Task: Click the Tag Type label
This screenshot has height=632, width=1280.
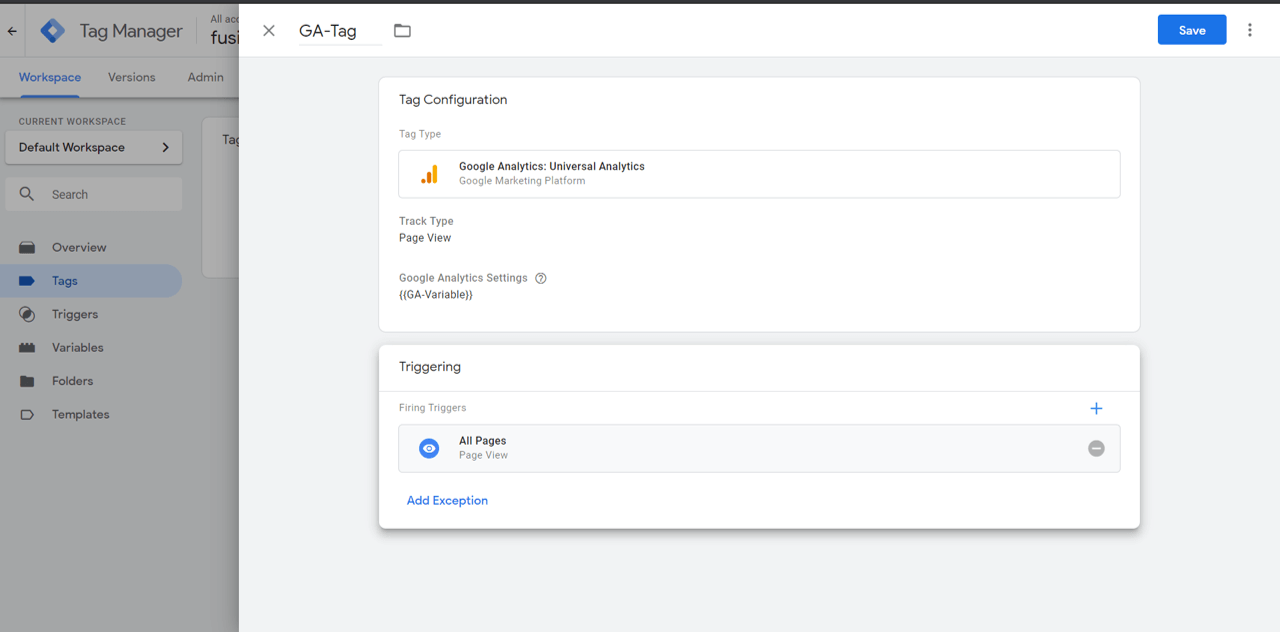Action: click(x=420, y=134)
